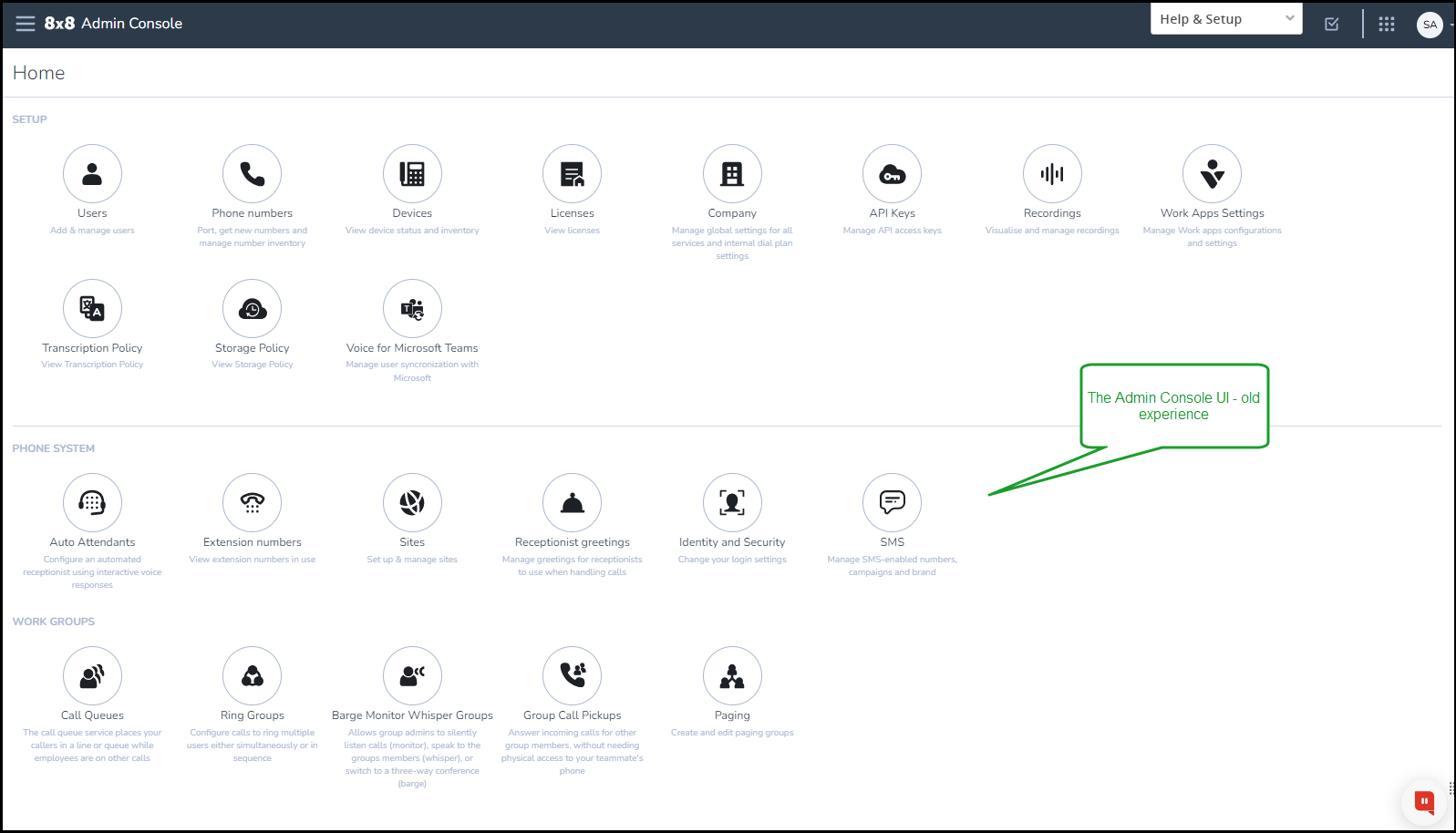This screenshot has width=1456, height=833.
Task: Open the app launcher grid icon
Action: pyautogui.click(x=1387, y=25)
